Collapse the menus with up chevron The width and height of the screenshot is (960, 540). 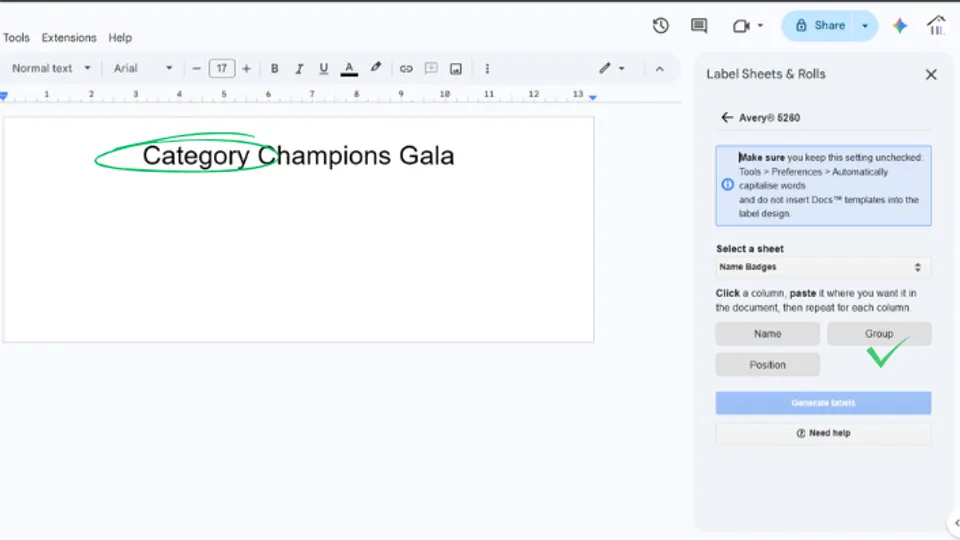(659, 69)
